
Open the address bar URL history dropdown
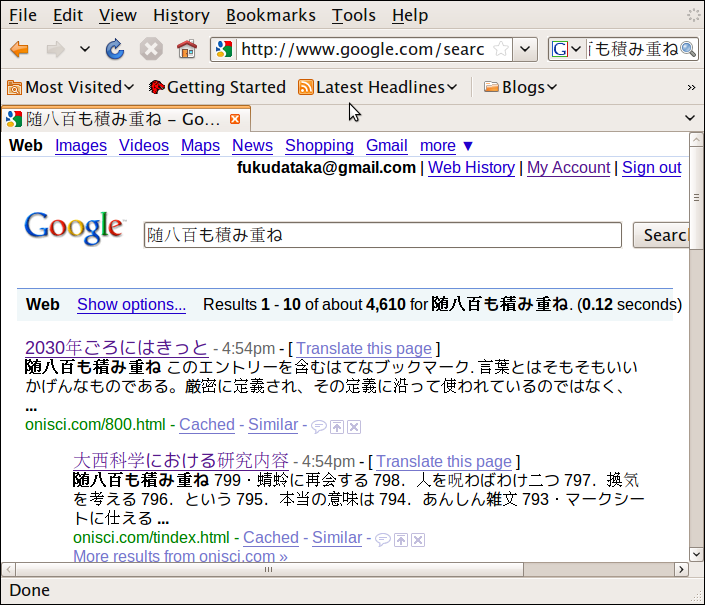click(525, 49)
